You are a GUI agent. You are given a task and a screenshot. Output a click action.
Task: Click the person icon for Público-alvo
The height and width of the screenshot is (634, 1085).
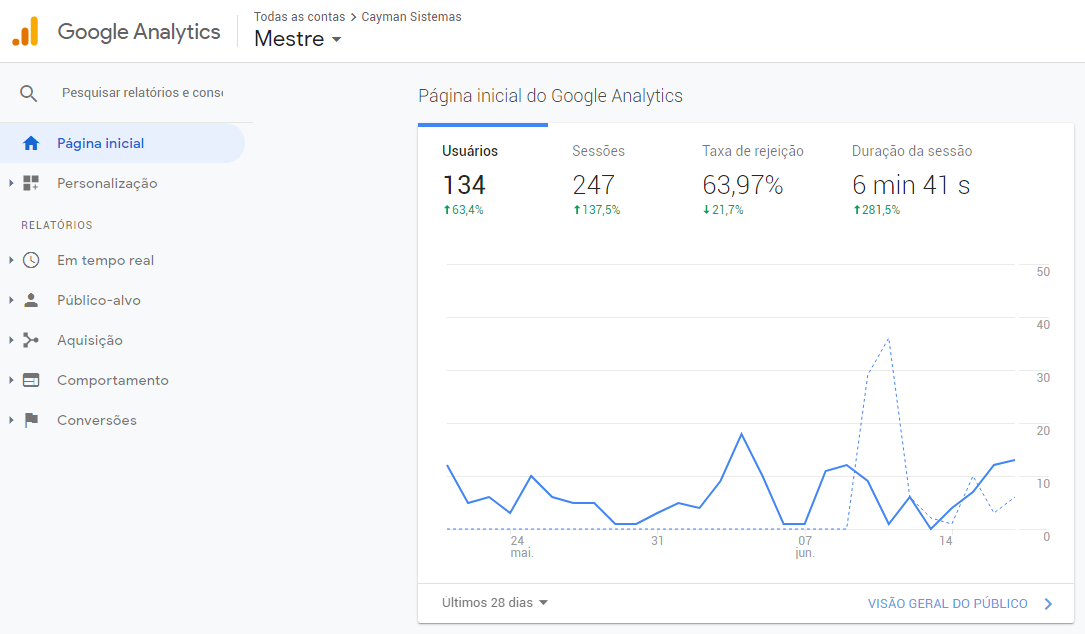click(31, 300)
